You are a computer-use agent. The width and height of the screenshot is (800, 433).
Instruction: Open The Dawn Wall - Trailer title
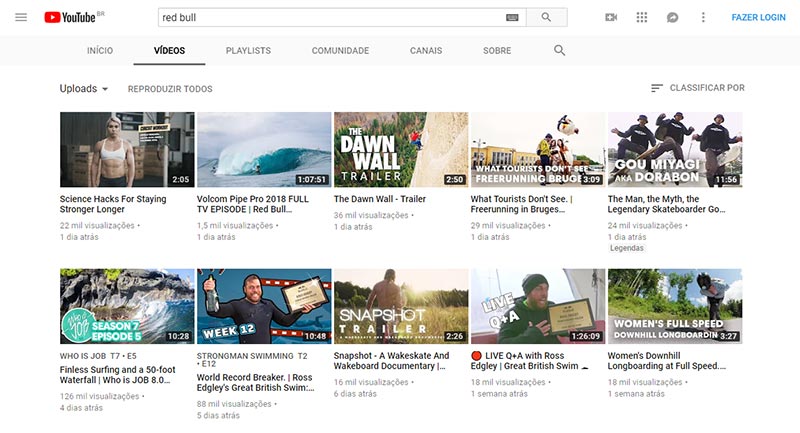point(380,199)
